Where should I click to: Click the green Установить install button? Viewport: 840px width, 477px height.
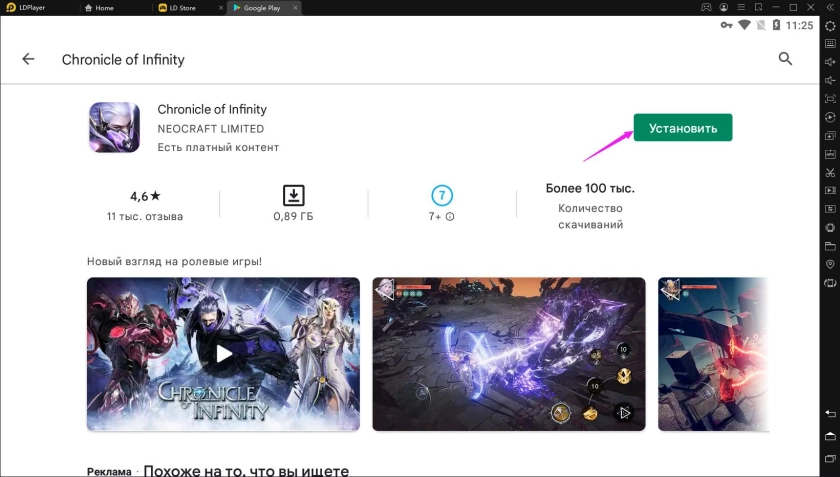point(682,128)
